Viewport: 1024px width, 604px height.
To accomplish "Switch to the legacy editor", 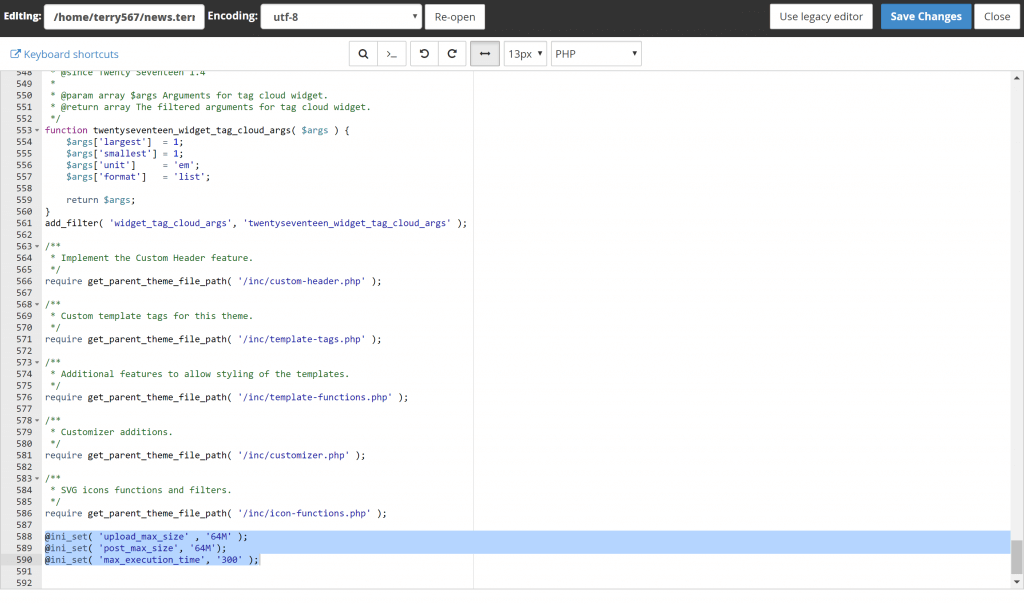I will pyautogui.click(x=820, y=17).
